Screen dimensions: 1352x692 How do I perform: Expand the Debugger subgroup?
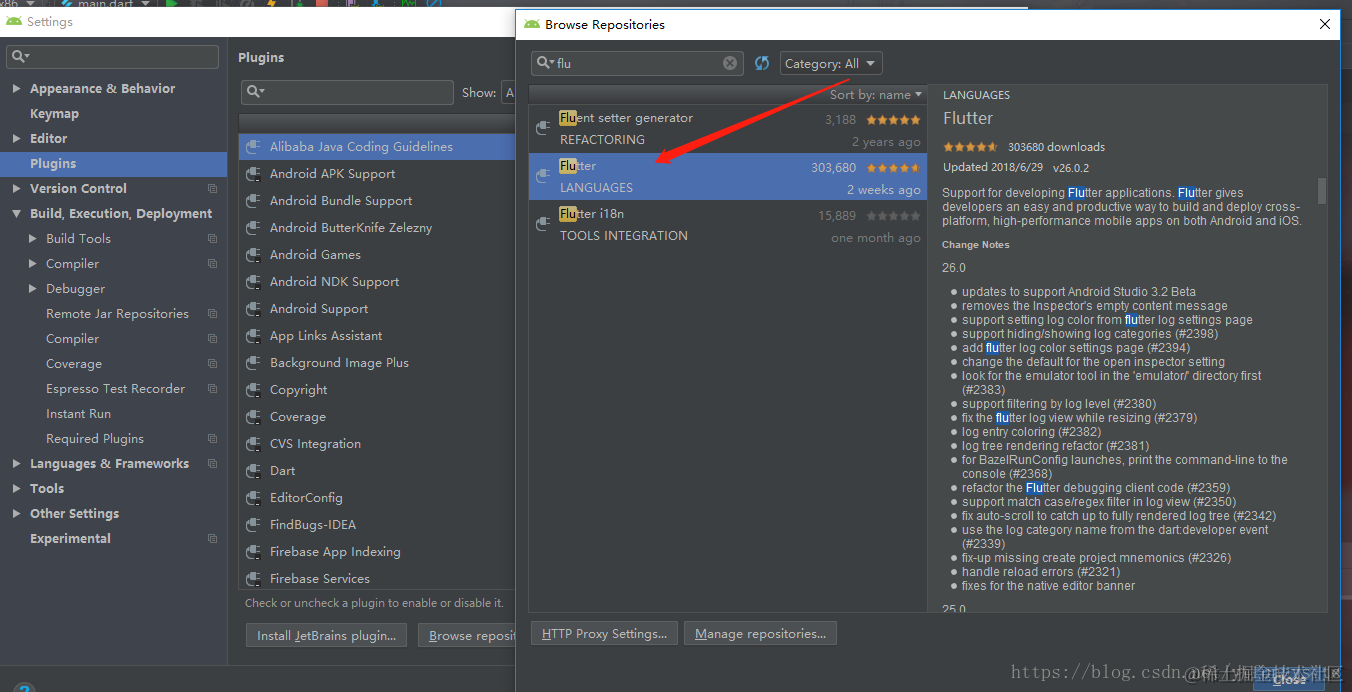33,288
